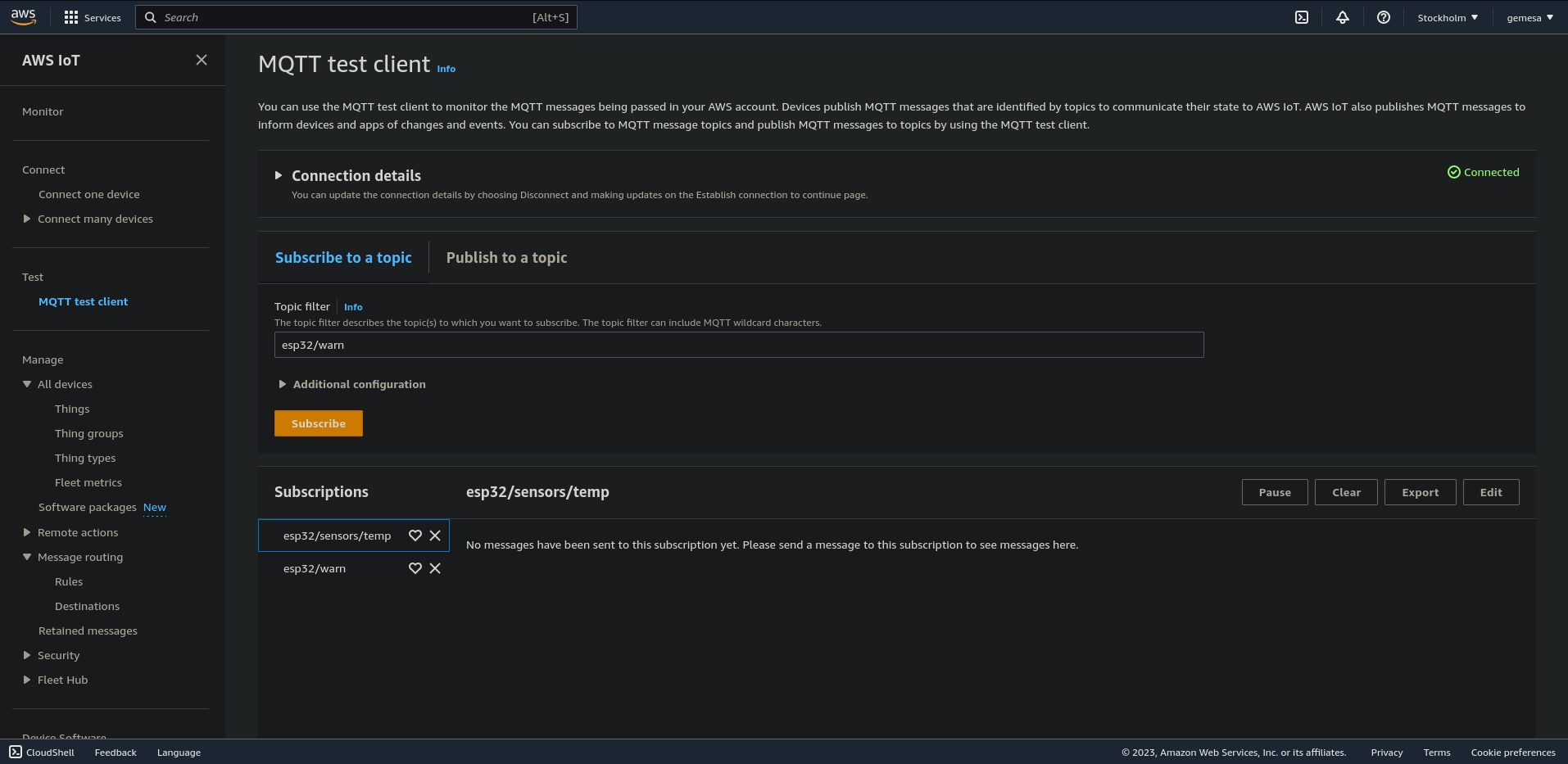The image size is (1568, 764).
Task: Open the gemesa account dropdown
Action: [x=1529, y=17]
